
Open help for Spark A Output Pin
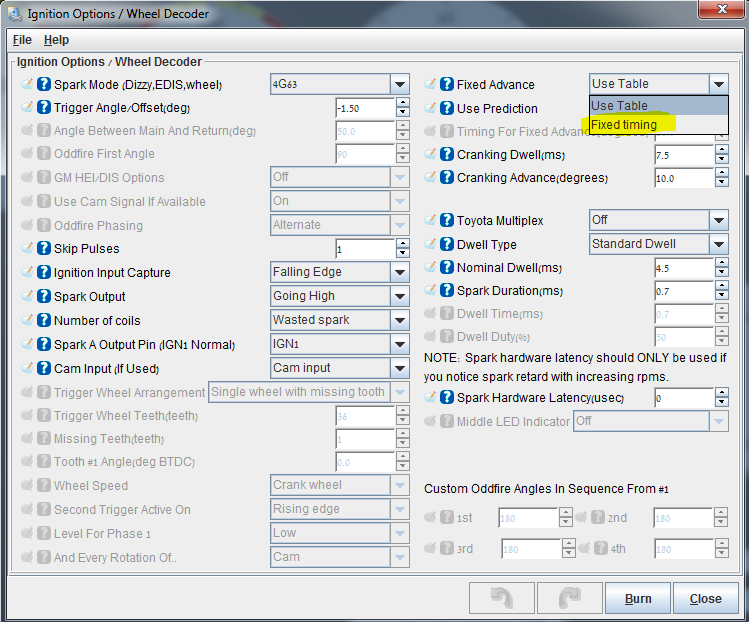[43, 344]
